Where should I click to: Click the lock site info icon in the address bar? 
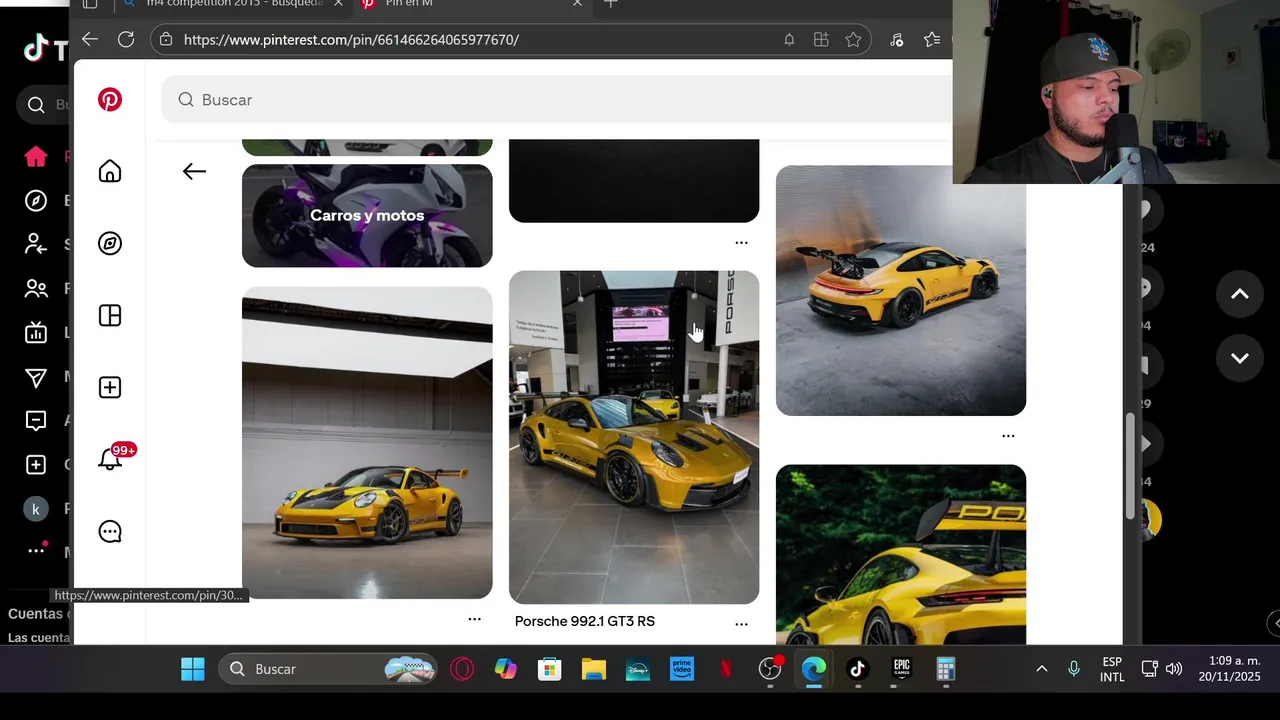(x=166, y=39)
